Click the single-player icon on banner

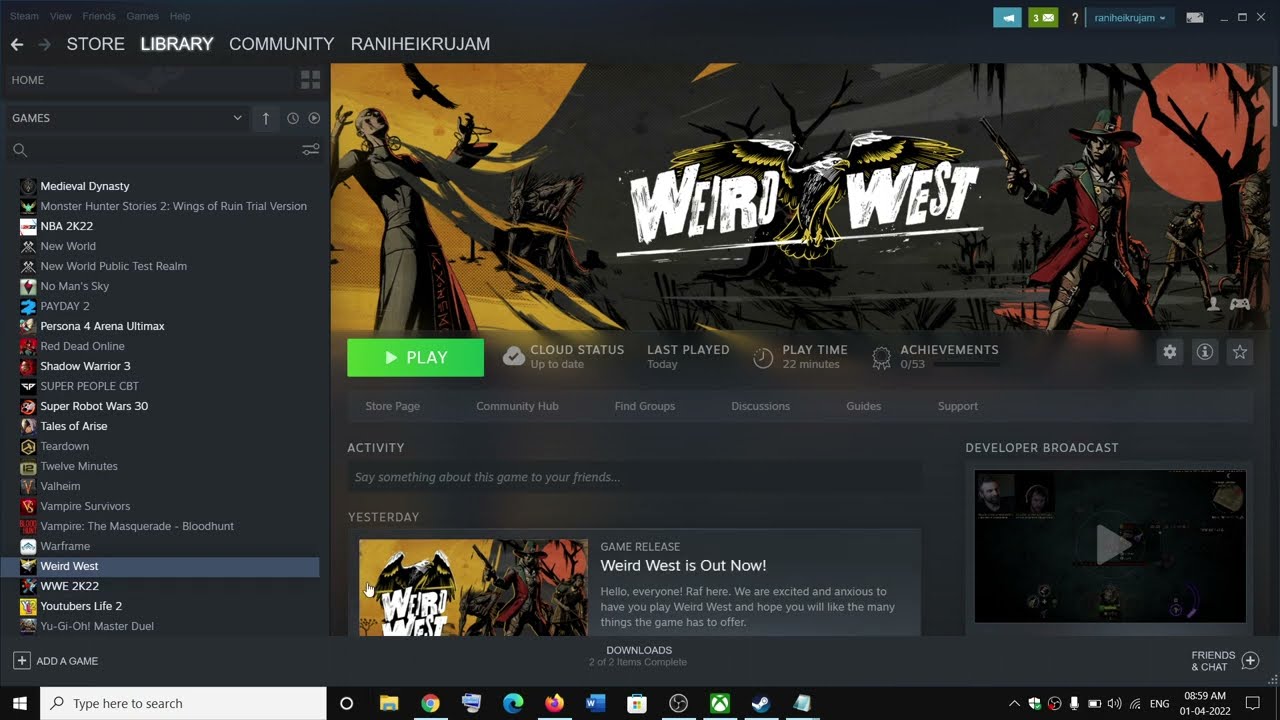point(1214,304)
